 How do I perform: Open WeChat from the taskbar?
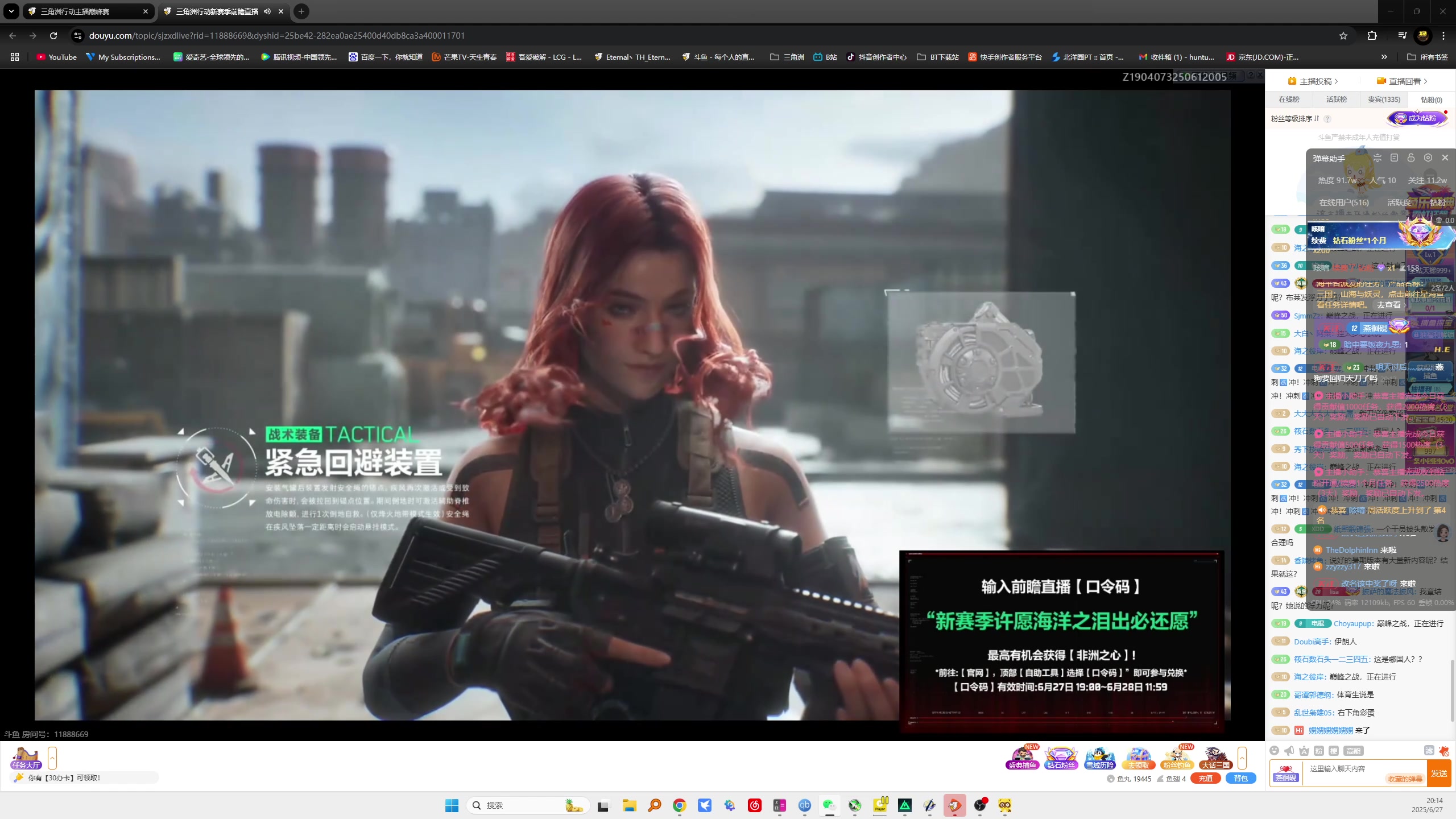pyautogui.click(x=829, y=805)
